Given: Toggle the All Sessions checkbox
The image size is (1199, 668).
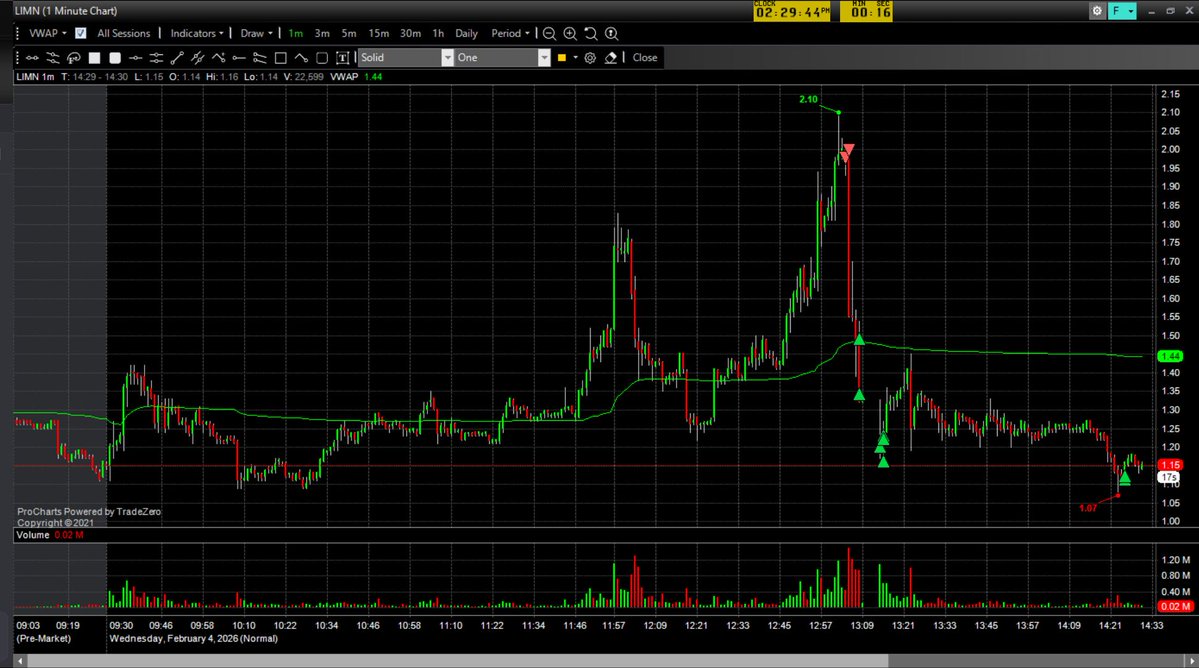Looking at the screenshot, I should coord(80,34).
